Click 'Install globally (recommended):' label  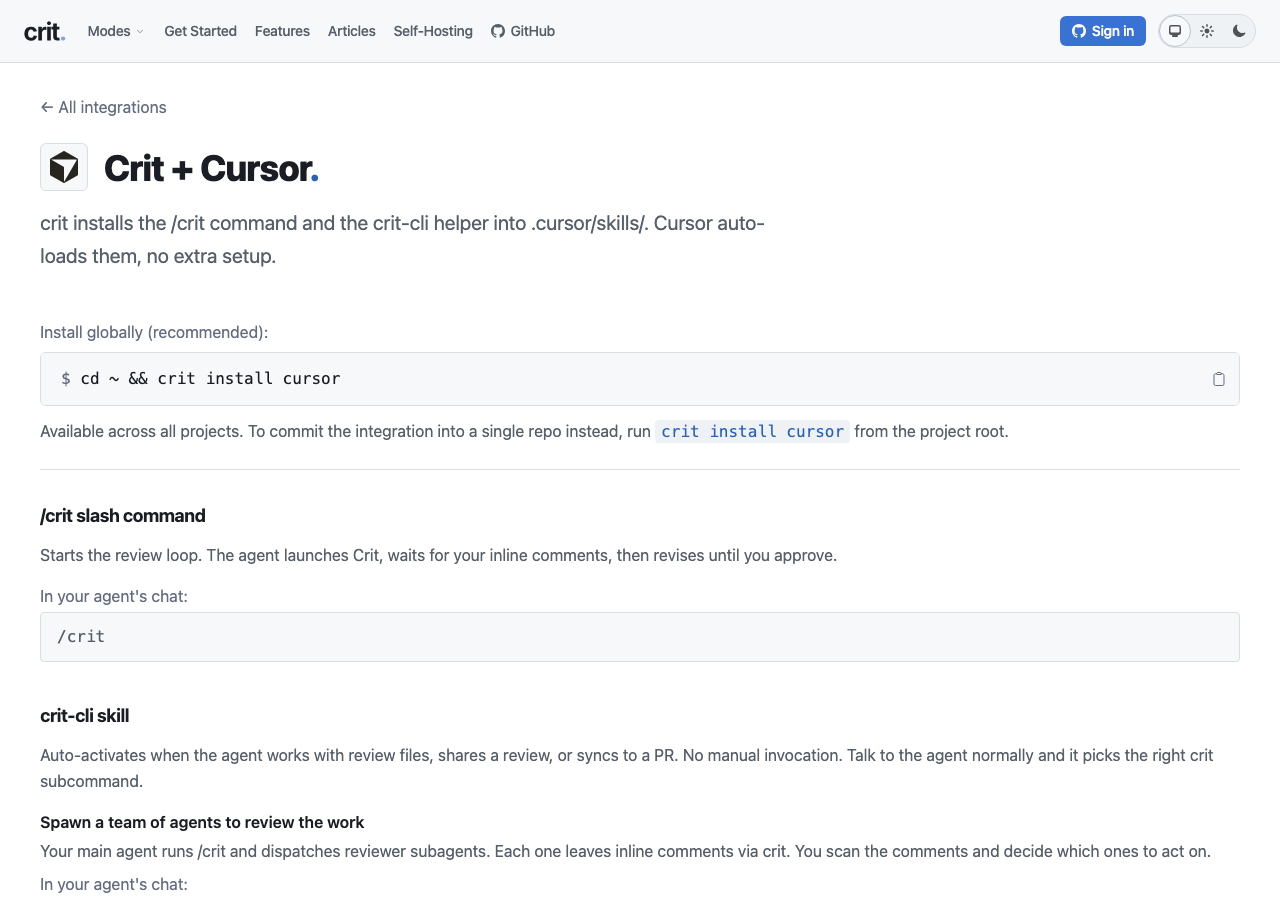pyautogui.click(x=154, y=332)
